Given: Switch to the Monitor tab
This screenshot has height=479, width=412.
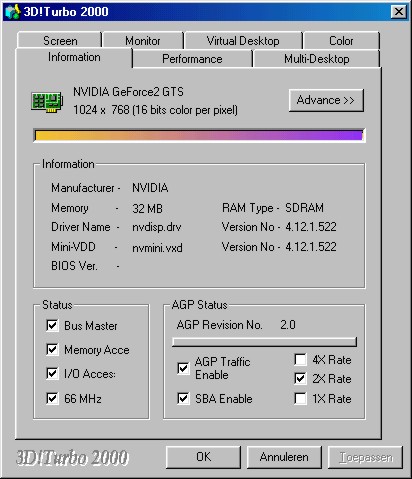Looking at the screenshot, I should click(143, 41).
